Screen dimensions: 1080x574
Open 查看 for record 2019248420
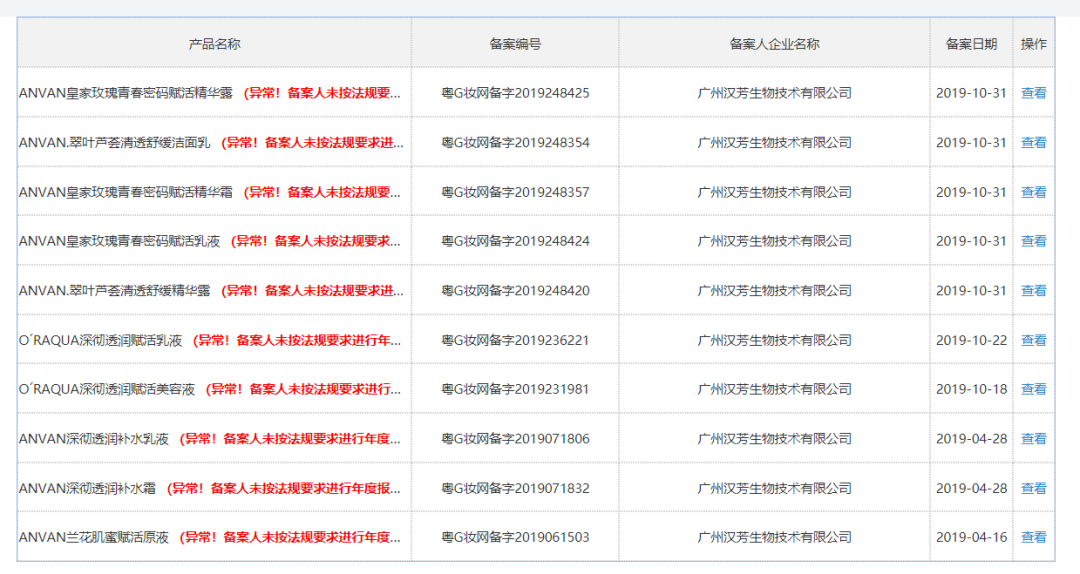click(1033, 291)
